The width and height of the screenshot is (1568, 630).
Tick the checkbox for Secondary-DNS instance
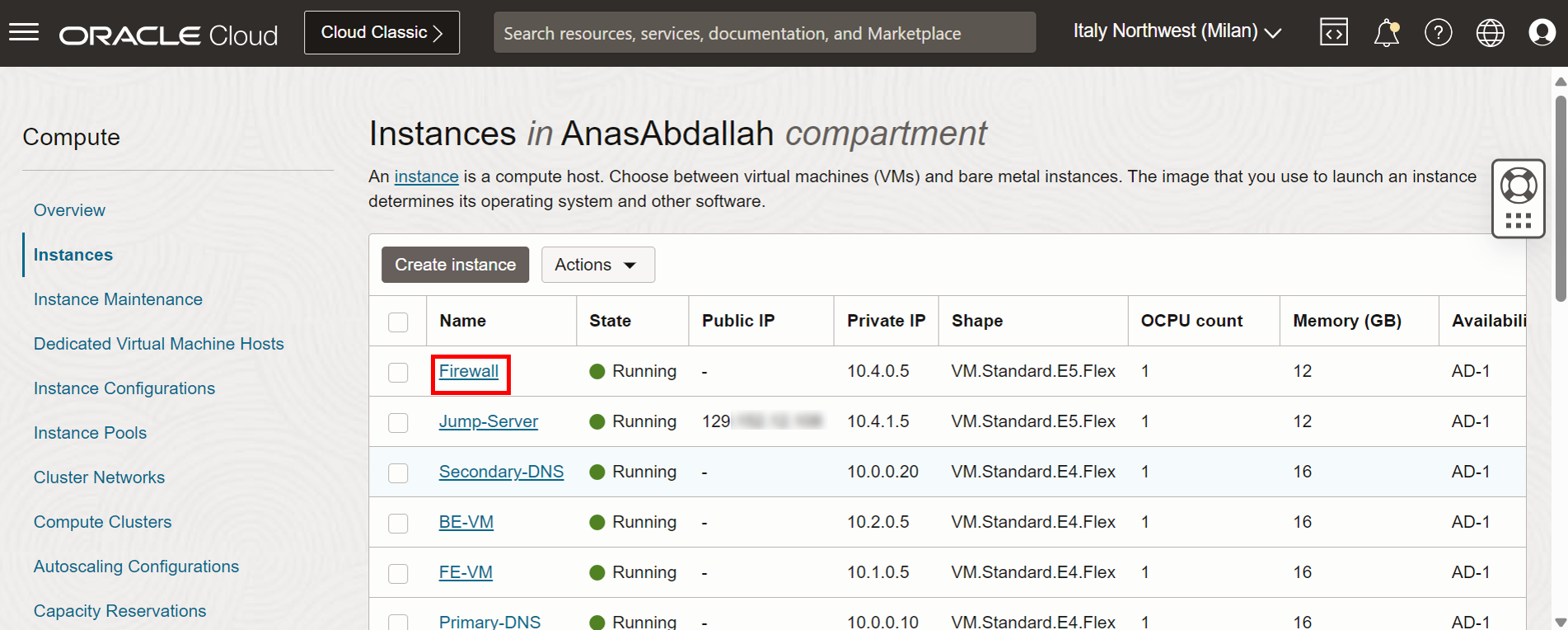pyautogui.click(x=398, y=472)
